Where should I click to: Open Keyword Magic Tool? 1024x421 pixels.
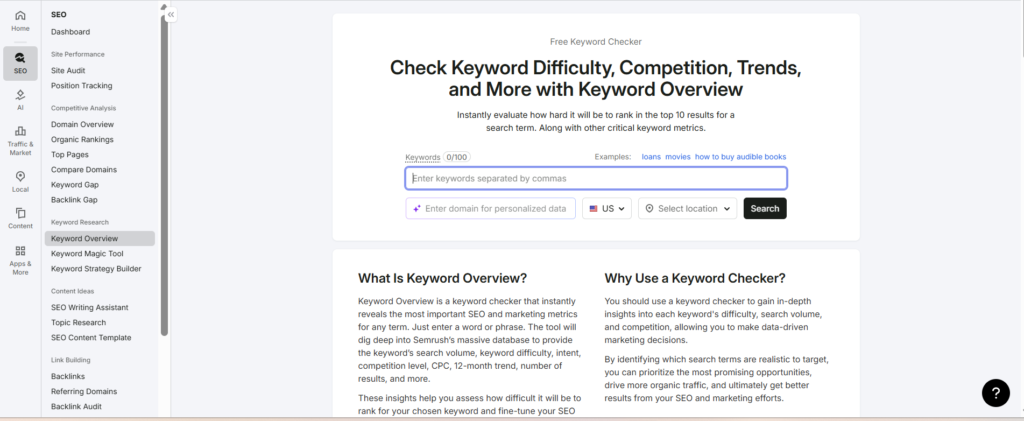[x=87, y=253]
